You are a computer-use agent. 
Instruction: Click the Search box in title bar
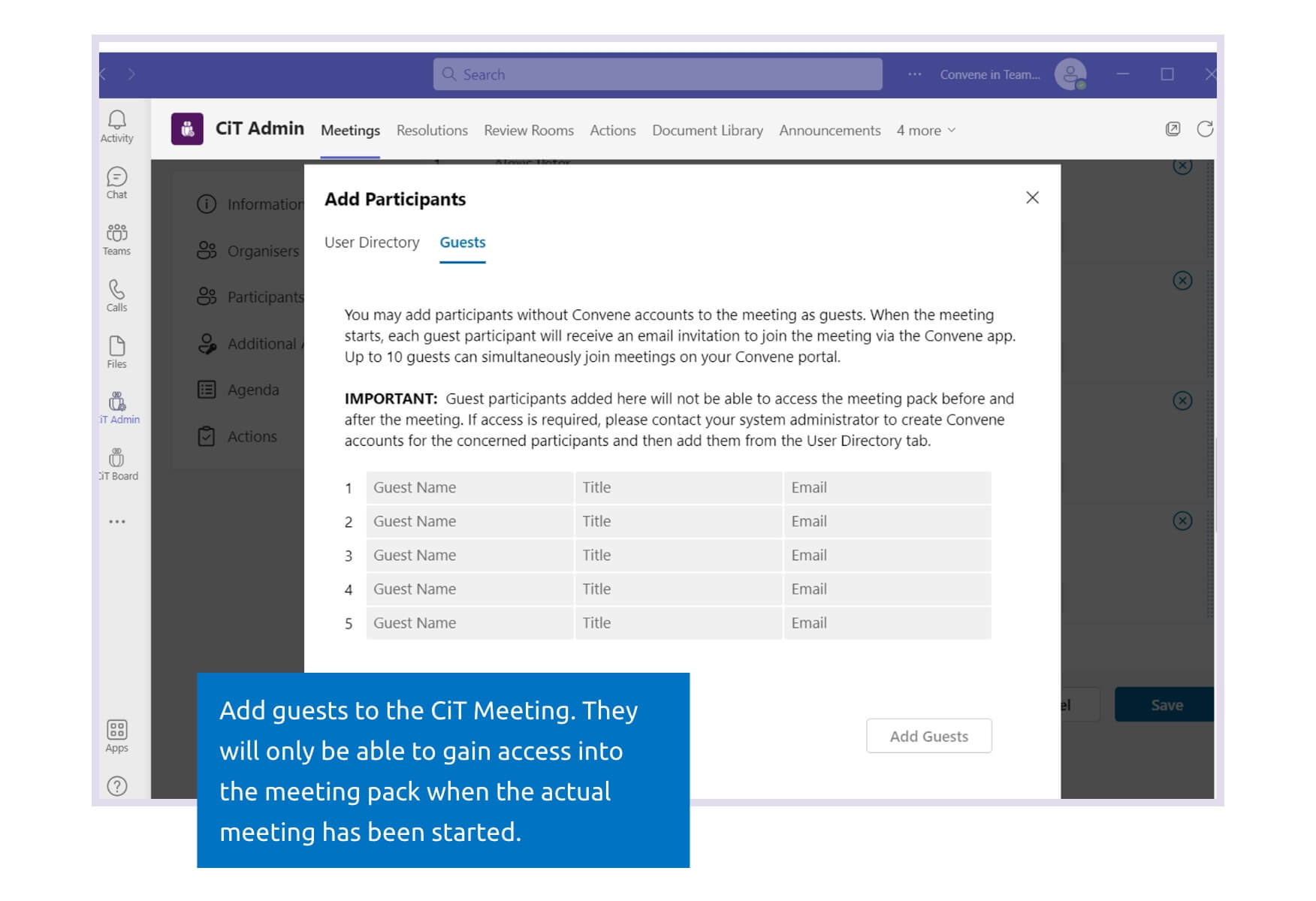pos(657,74)
